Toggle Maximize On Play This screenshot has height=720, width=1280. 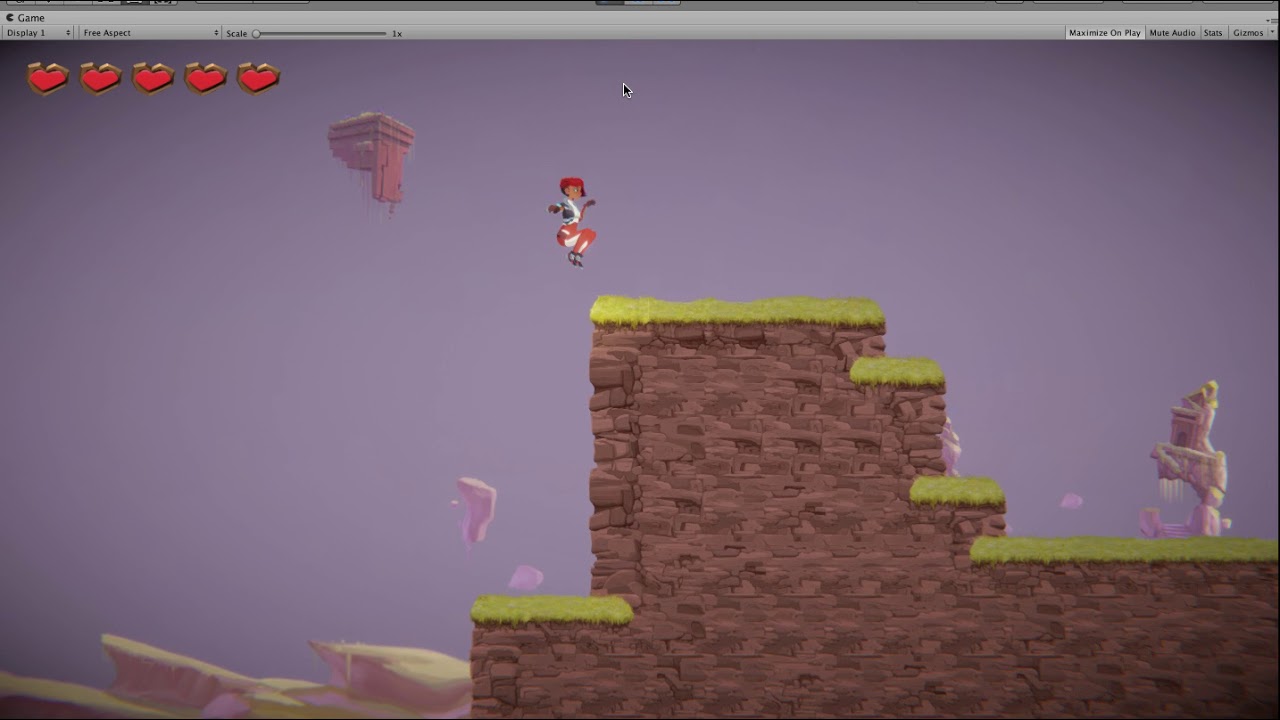(1104, 33)
